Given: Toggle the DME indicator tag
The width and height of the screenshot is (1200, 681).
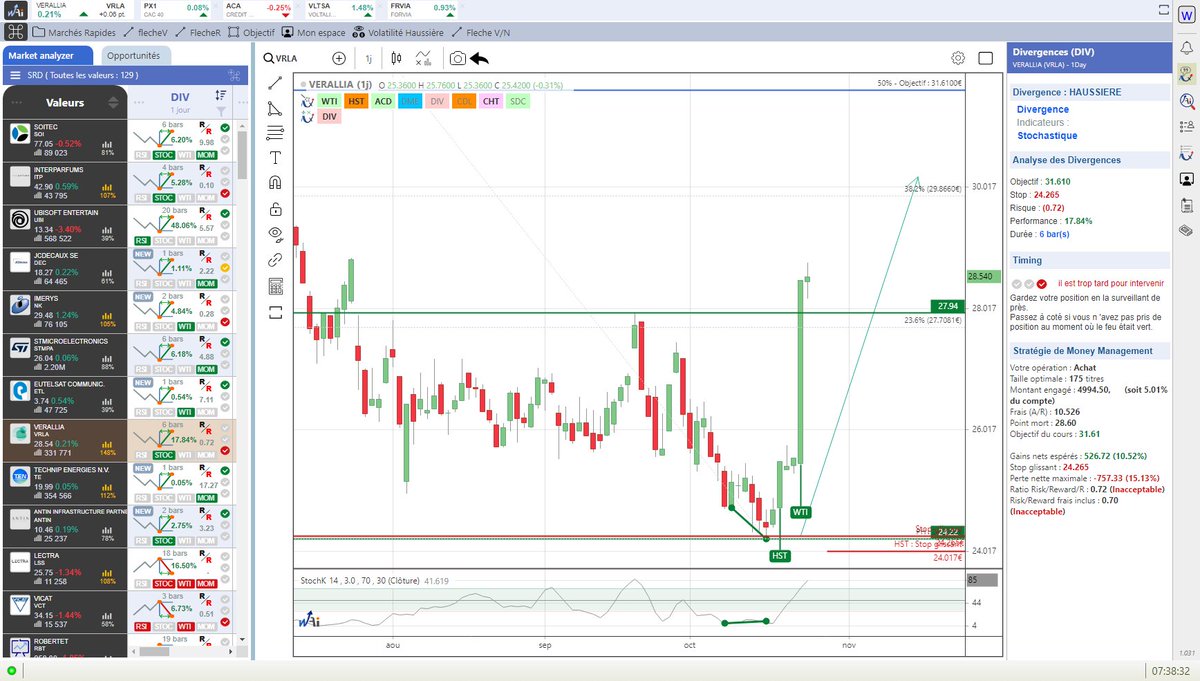Looking at the screenshot, I should click(410, 101).
